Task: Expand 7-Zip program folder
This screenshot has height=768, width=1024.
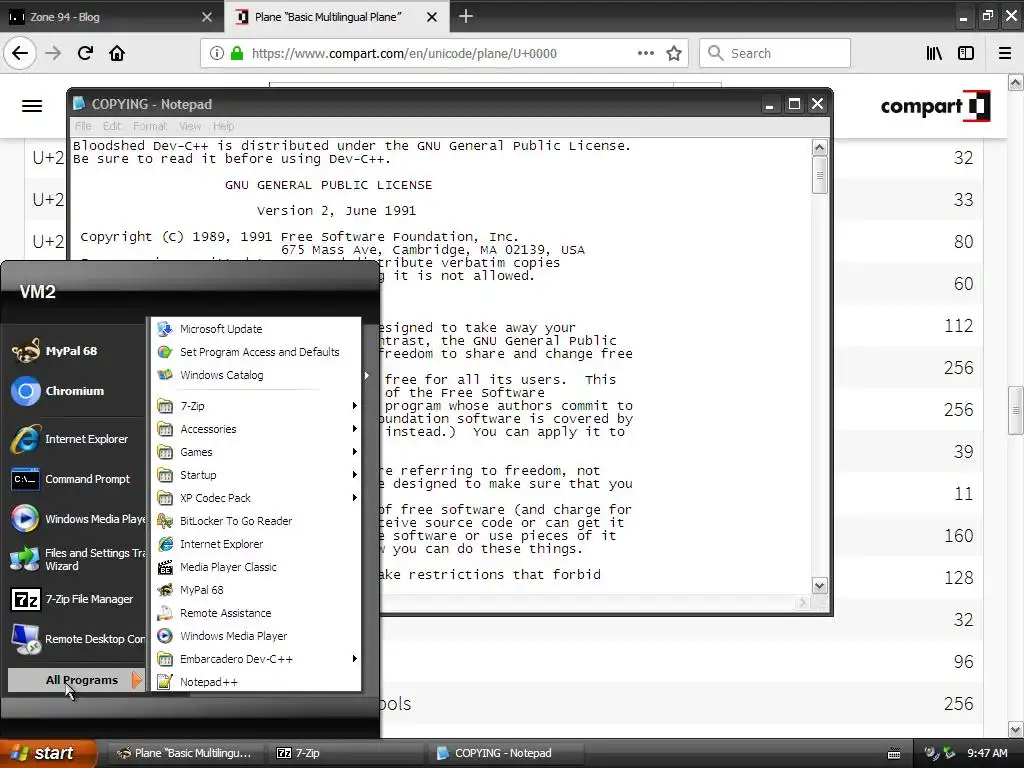Action: point(257,406)
